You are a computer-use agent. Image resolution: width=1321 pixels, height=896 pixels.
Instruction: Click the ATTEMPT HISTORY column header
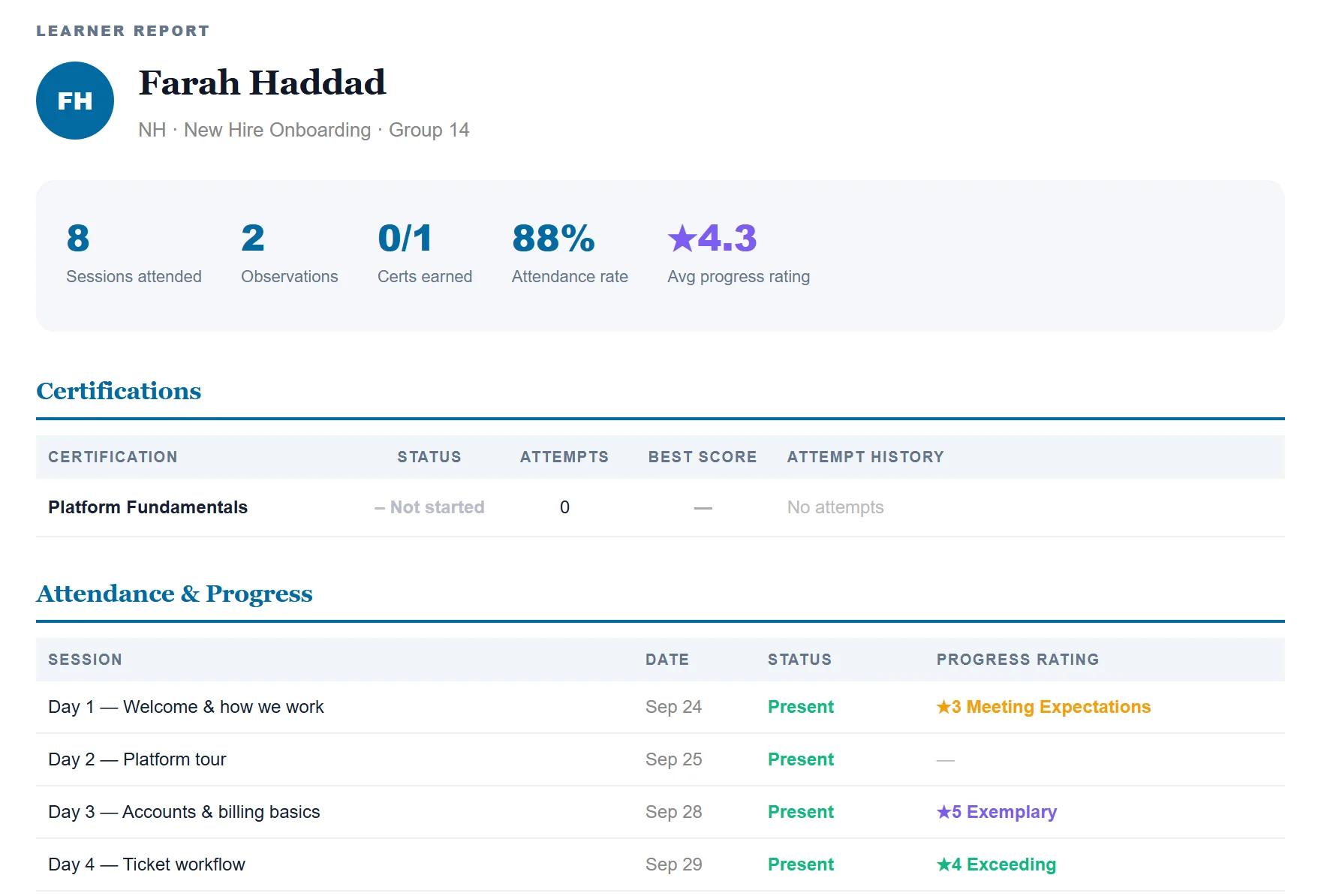865,457
